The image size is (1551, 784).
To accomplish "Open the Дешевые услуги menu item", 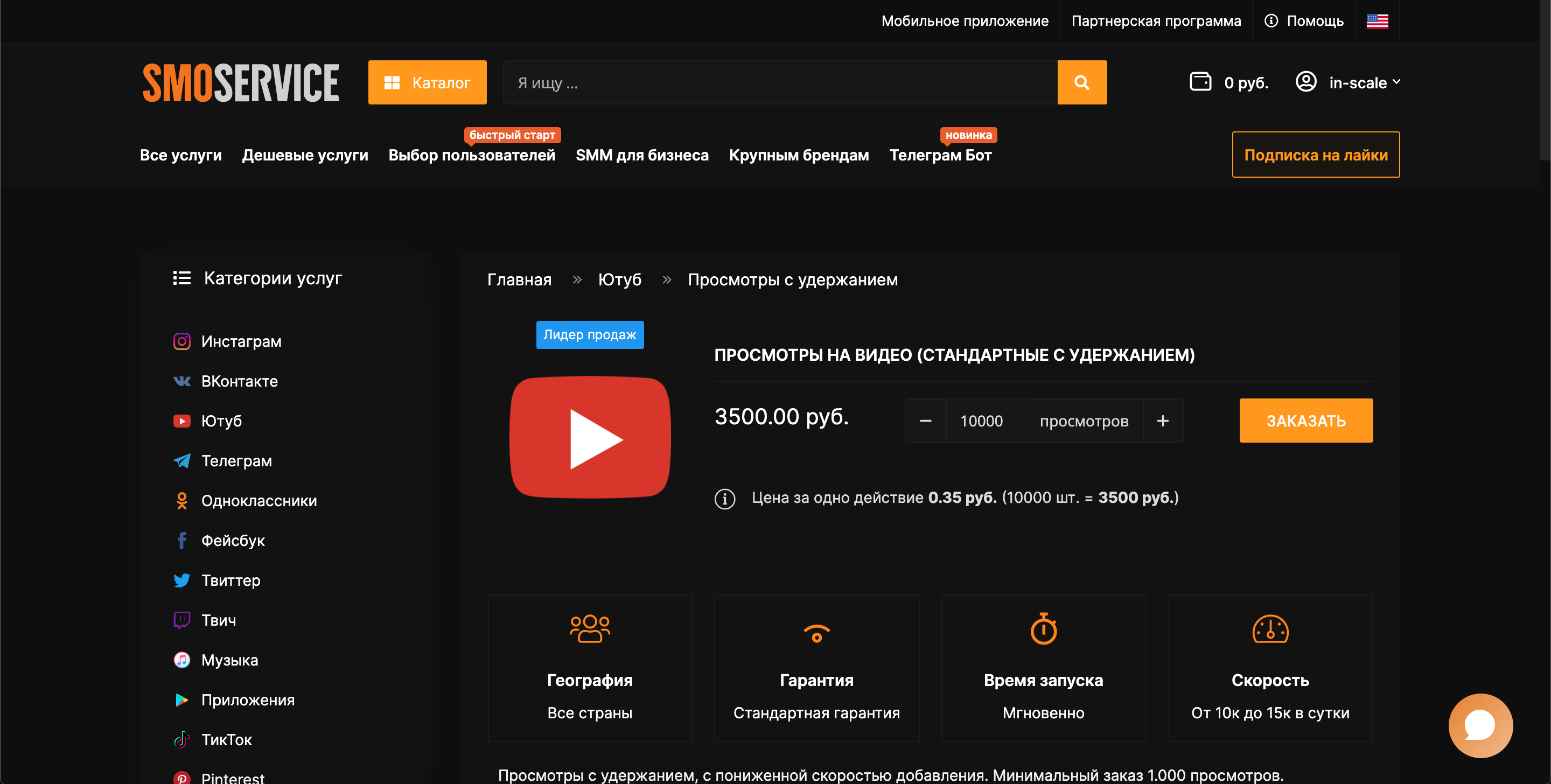I will click(x=305, y=155).
